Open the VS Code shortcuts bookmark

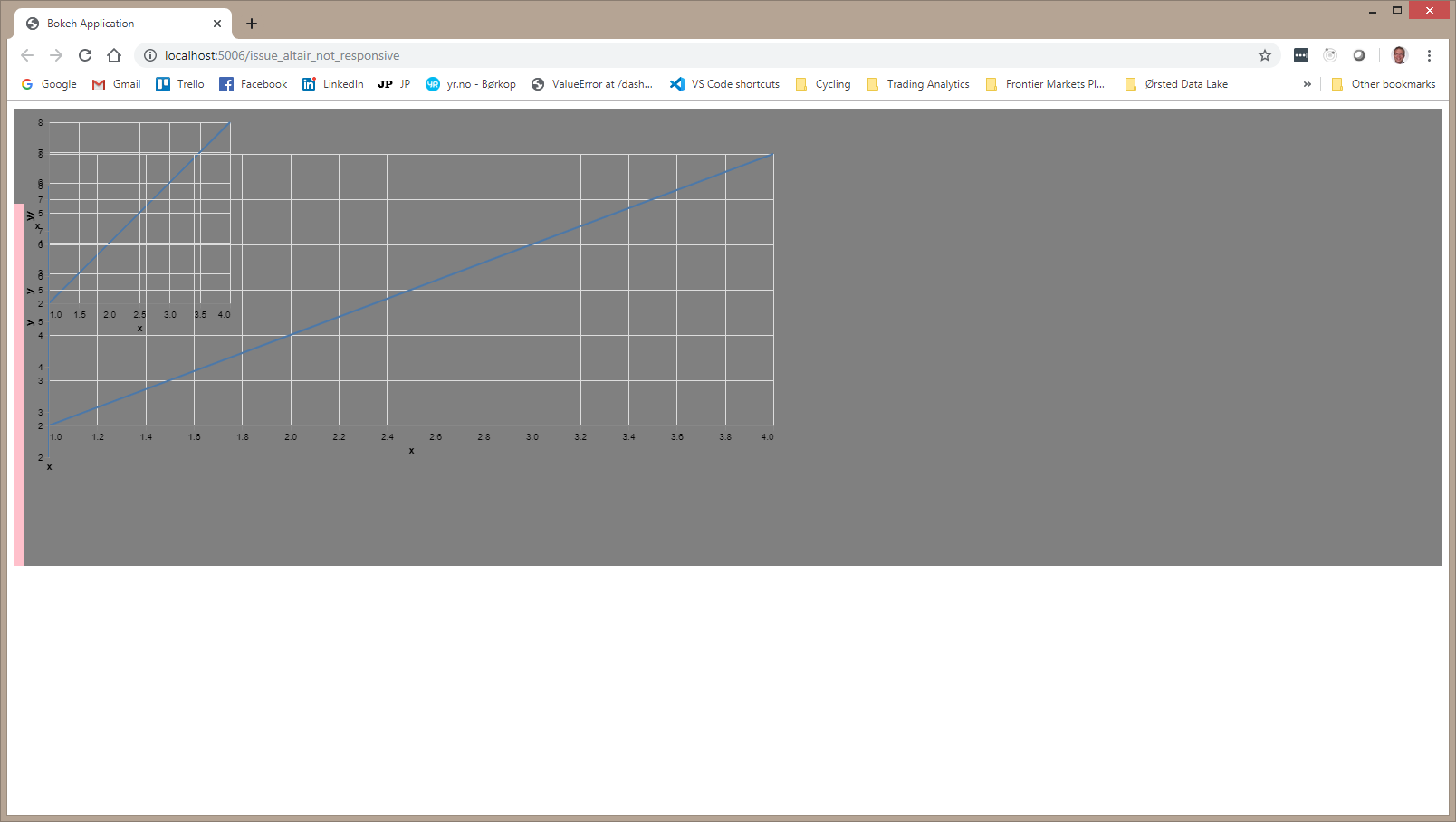(x=723, y=84)
